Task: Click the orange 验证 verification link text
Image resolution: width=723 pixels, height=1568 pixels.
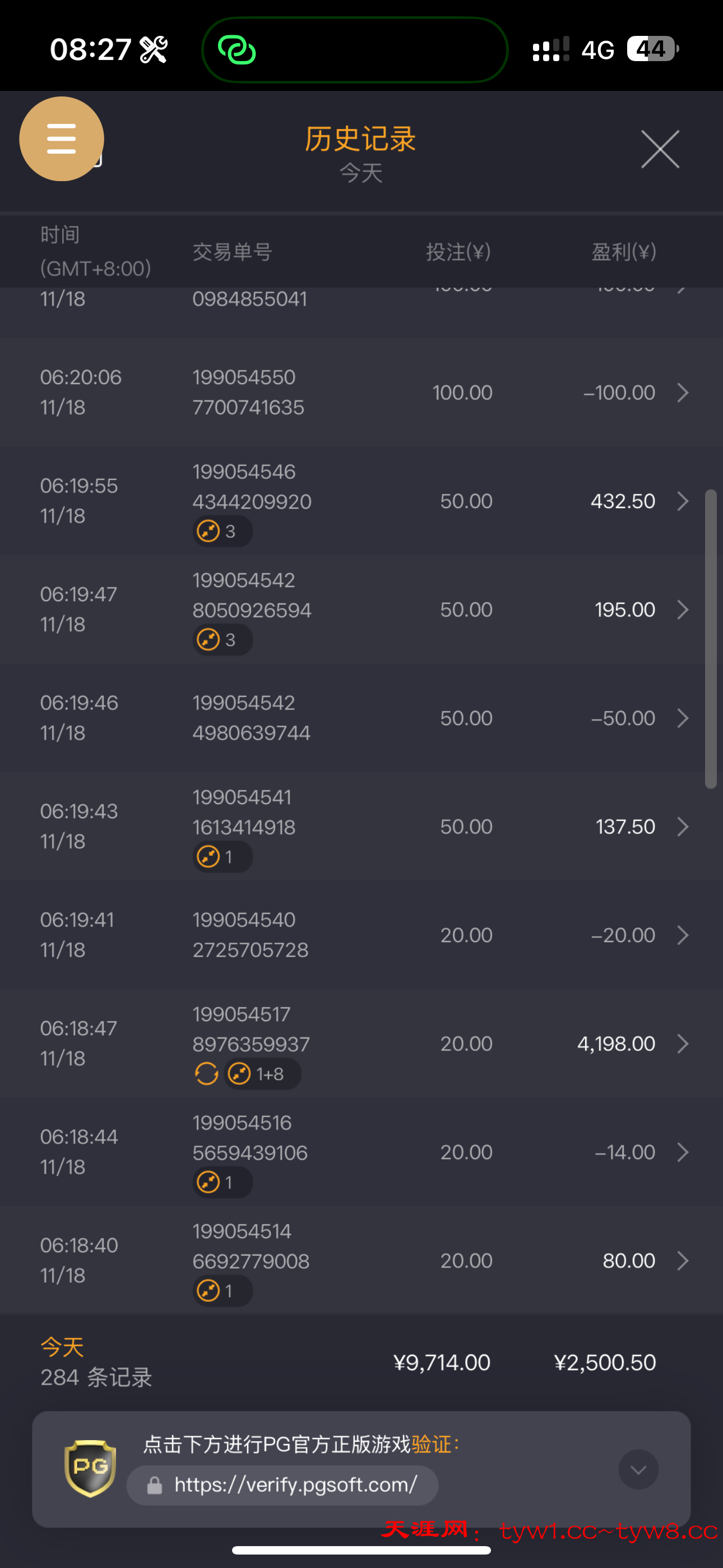Action: pyautogui.click(x=432, y=1444)
